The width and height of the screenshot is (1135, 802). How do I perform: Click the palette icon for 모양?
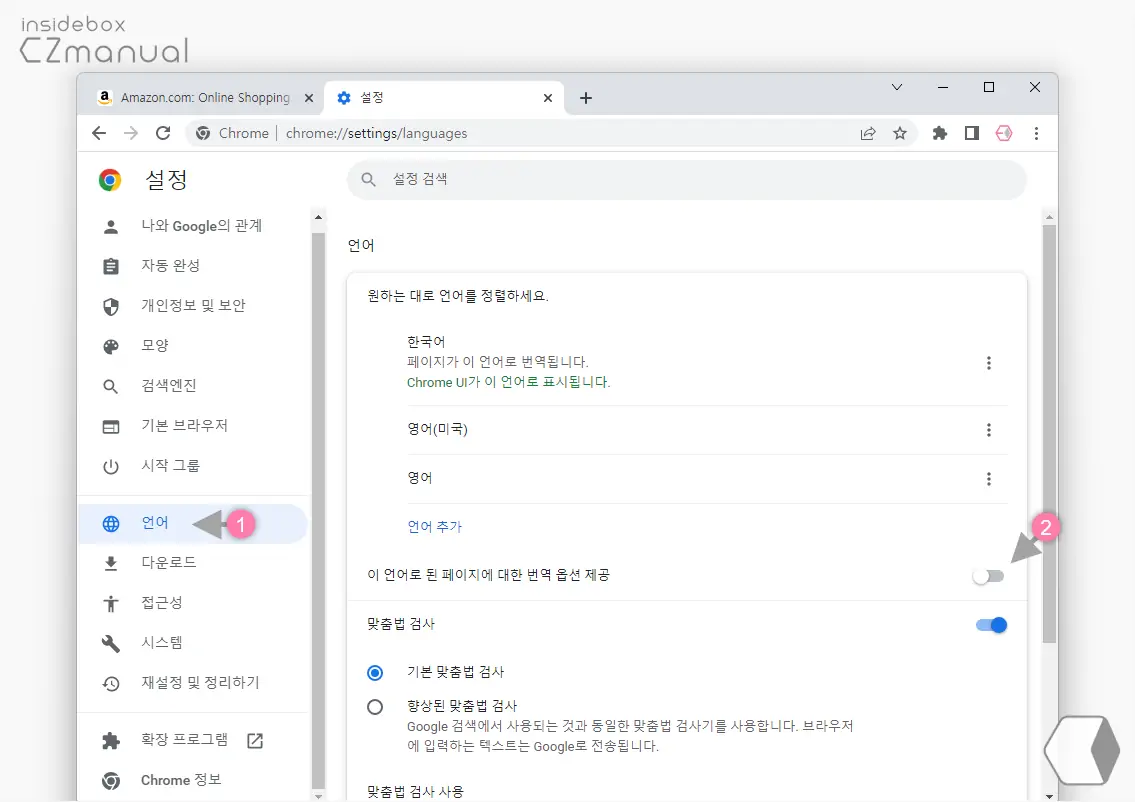[111, 347]
